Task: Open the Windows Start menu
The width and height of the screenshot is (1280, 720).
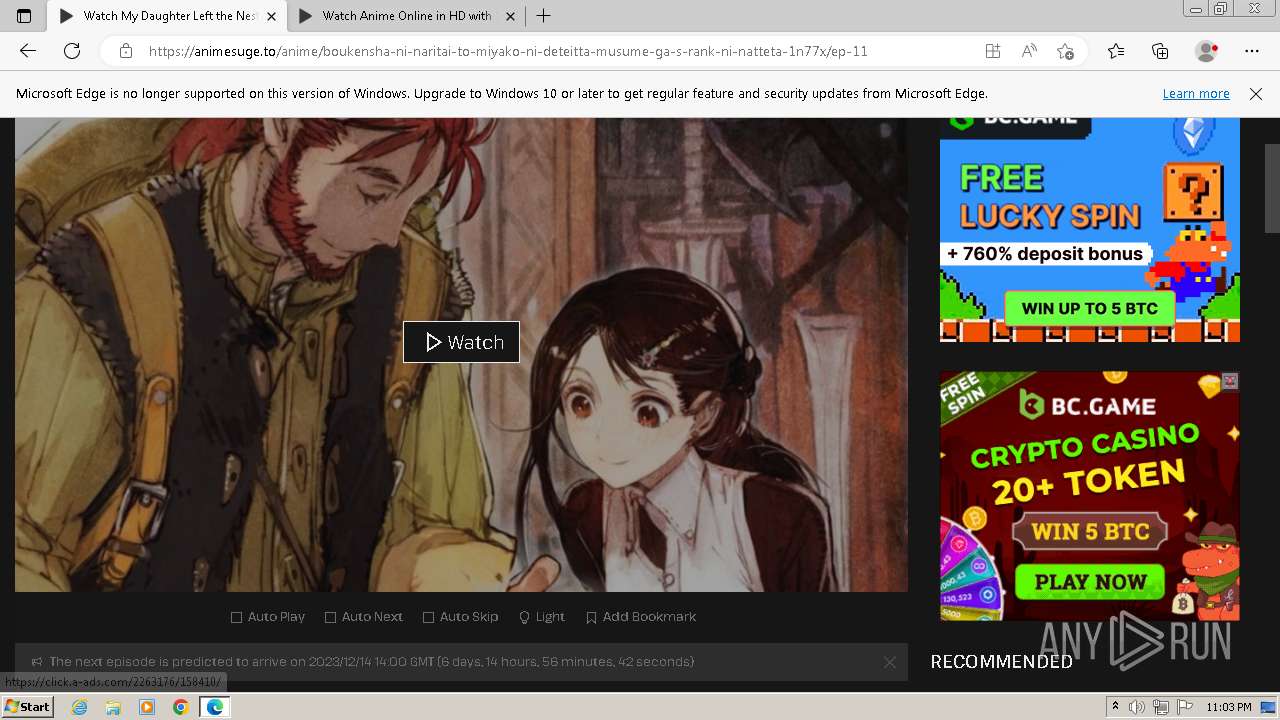Action: [x=27, y=707]
